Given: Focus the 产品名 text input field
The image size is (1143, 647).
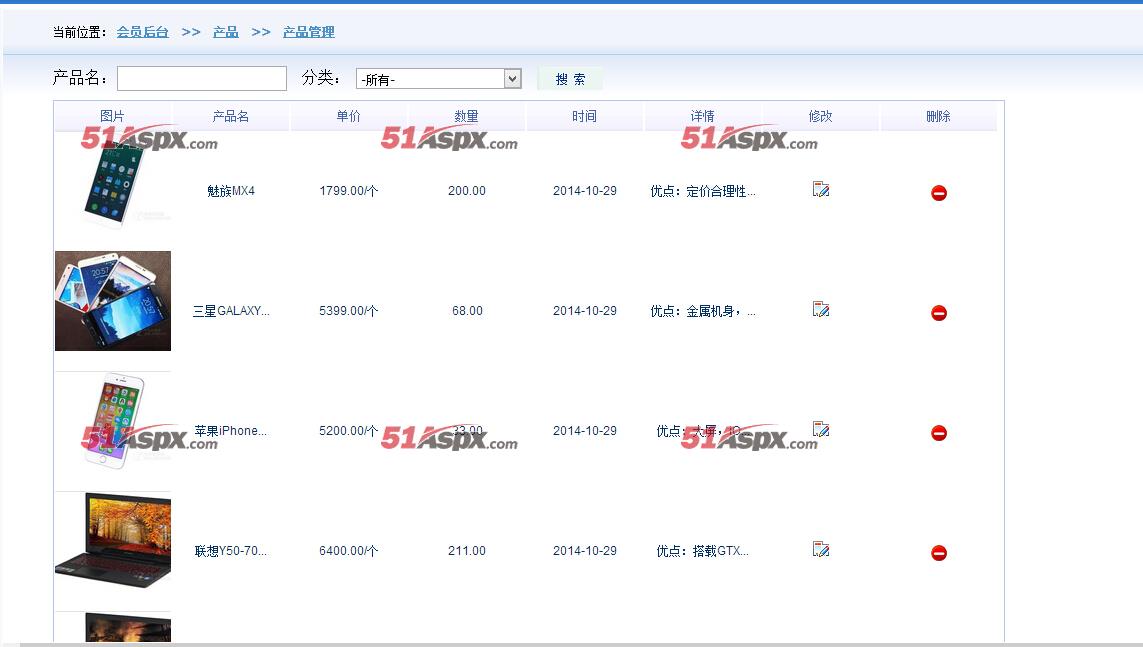Looking at the screenshot, I should (x=202, y=79).
